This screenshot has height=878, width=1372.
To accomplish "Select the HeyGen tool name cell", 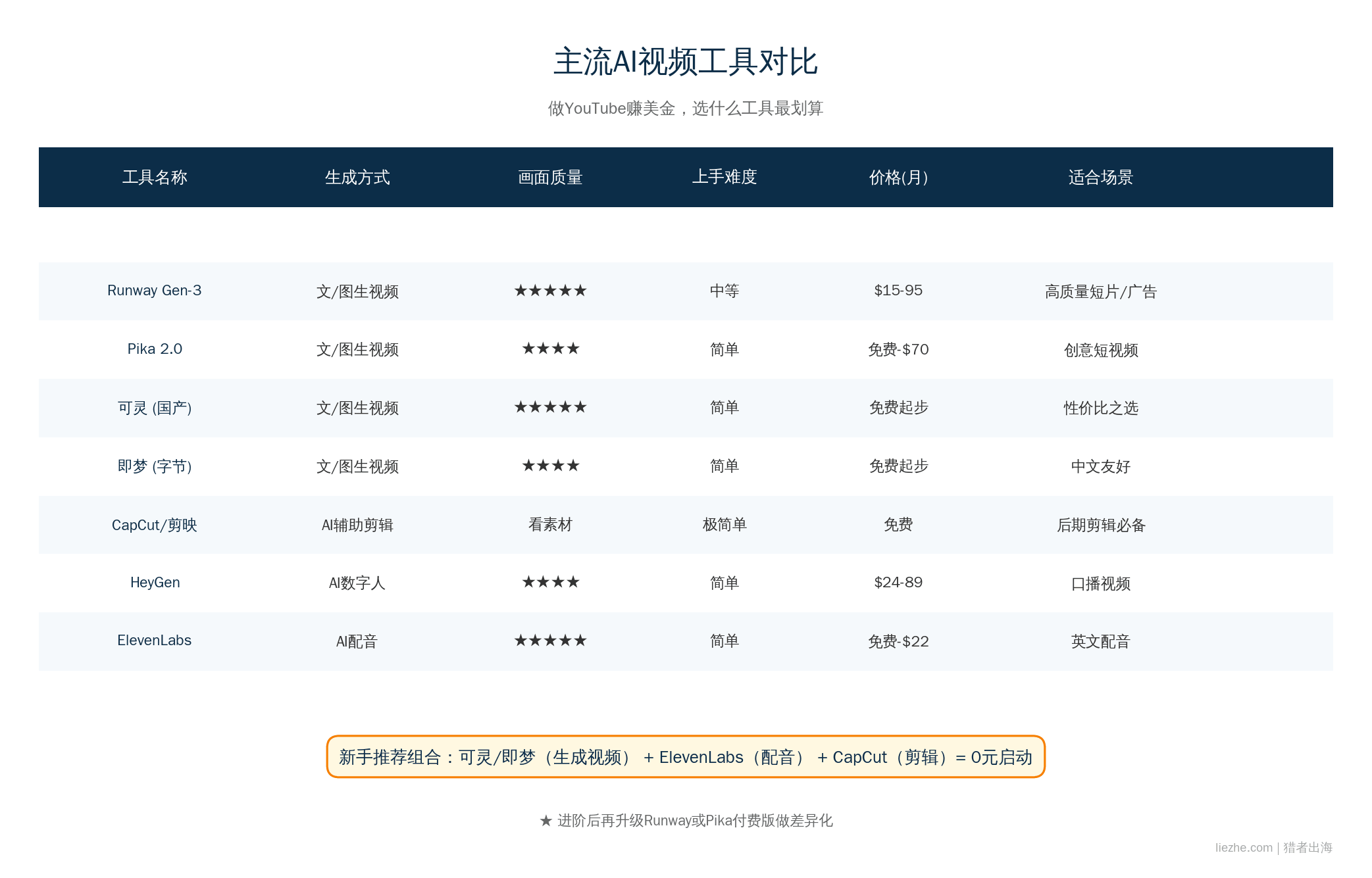I will (x=155, y=583).
